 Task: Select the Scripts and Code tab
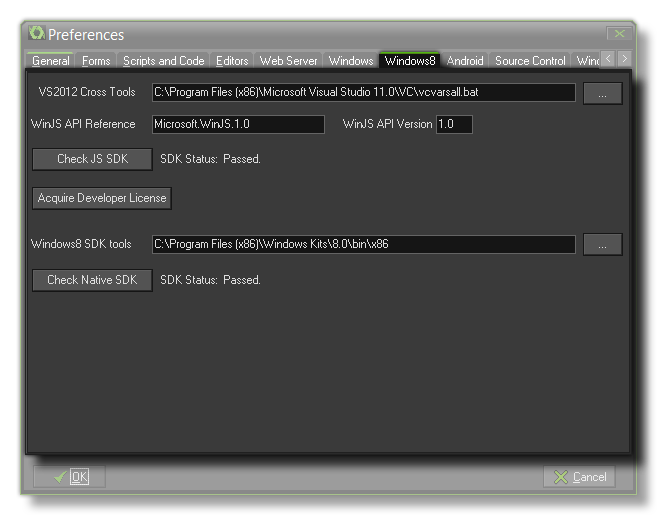tap(163, 61)
